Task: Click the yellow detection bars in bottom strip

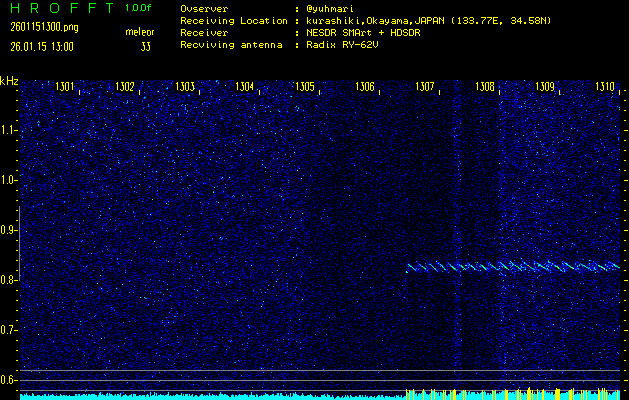Action: tap(513, 394)
